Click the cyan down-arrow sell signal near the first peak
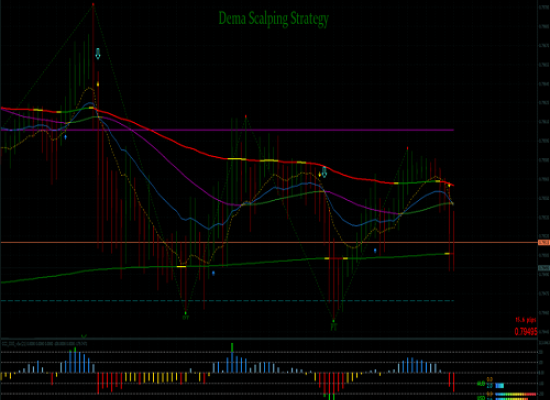550x400 pixels. [x=98, y=54]
